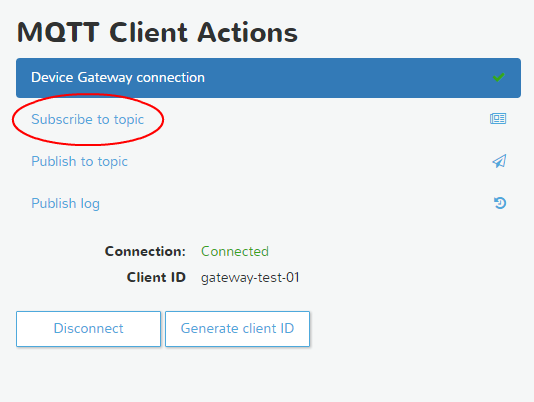Image resolution: width=534 pixels, height=402 pixels.
Task: Open Publish to topic
Action: coord(79,161)
